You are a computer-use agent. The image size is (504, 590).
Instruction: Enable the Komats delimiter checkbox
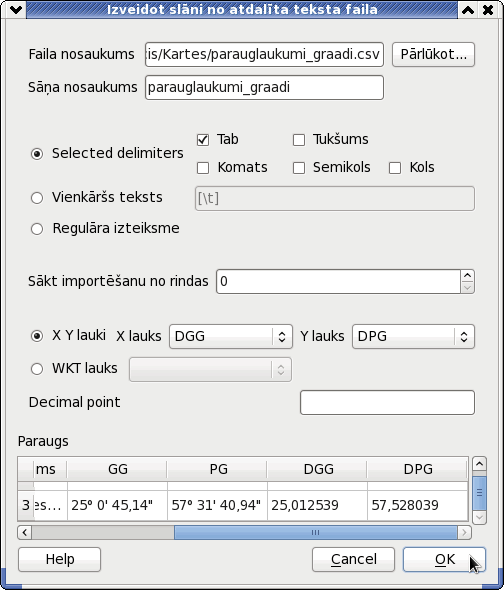pos(203,168)
